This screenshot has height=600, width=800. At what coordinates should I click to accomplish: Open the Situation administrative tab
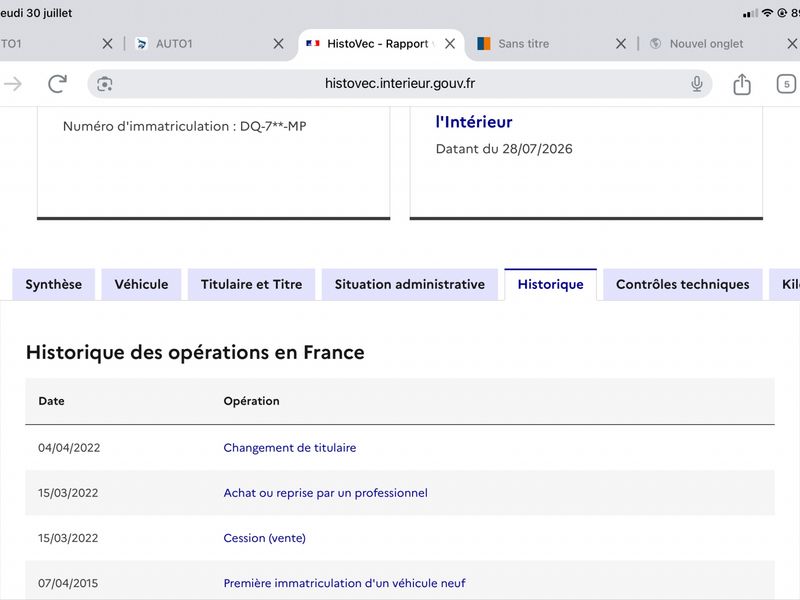tap(410, 284)
